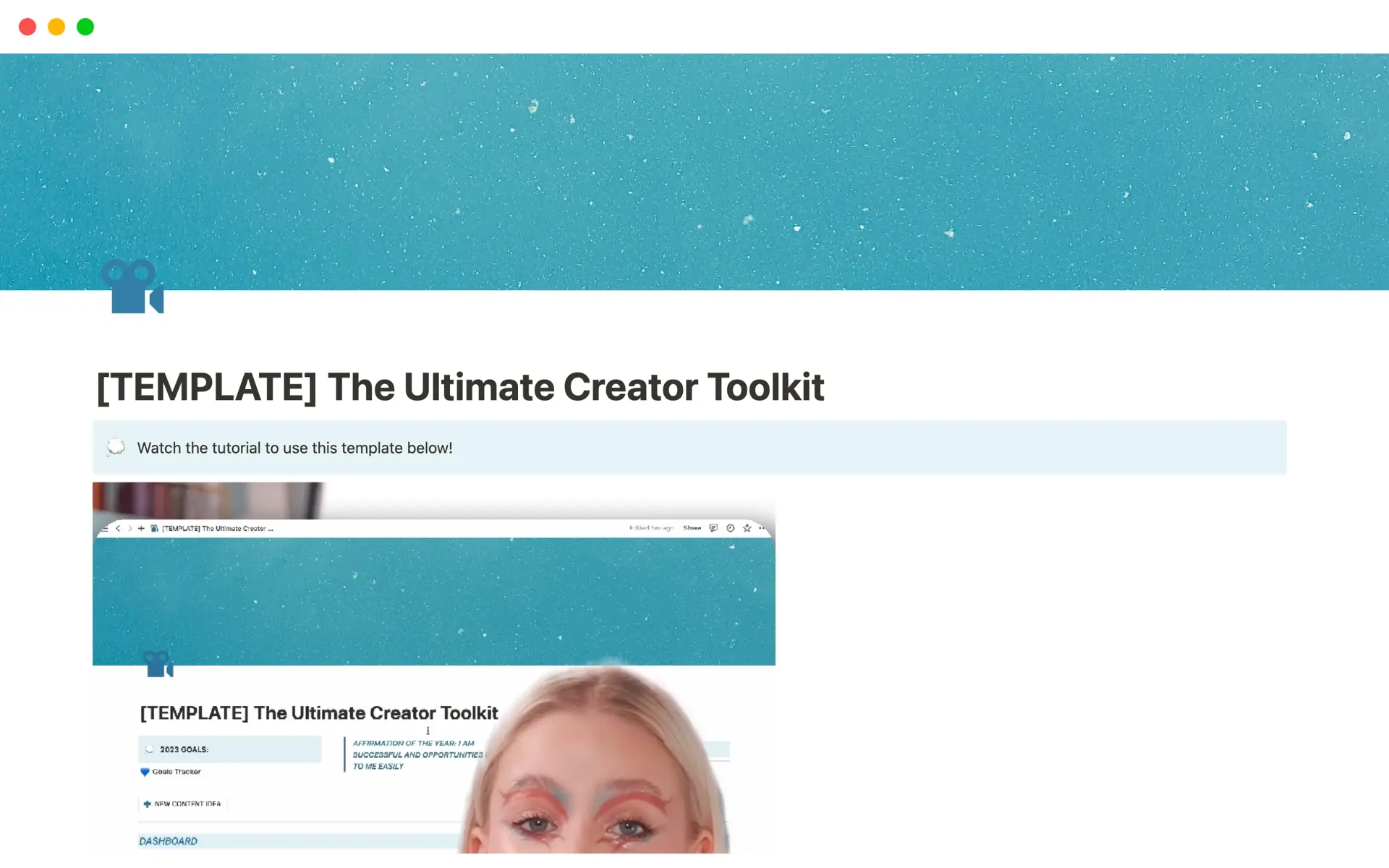This screenshot has height=868, width=1389.
Task: Click the back arrow in the video toolbar
Action: [x=118, y=529]
